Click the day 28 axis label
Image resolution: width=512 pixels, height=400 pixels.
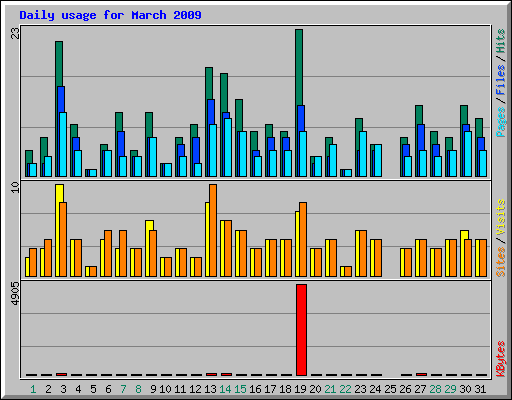tap(435, 389)
